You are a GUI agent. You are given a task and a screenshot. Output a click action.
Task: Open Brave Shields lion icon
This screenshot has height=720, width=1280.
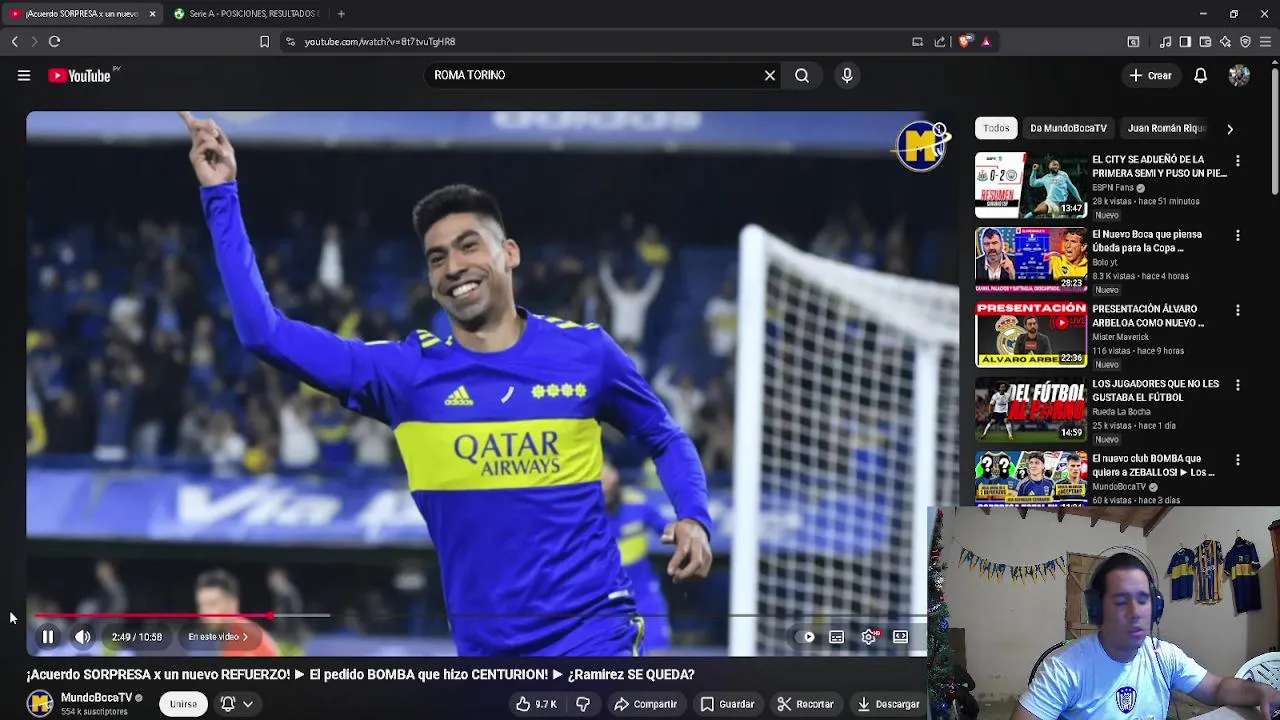(965, 42)
